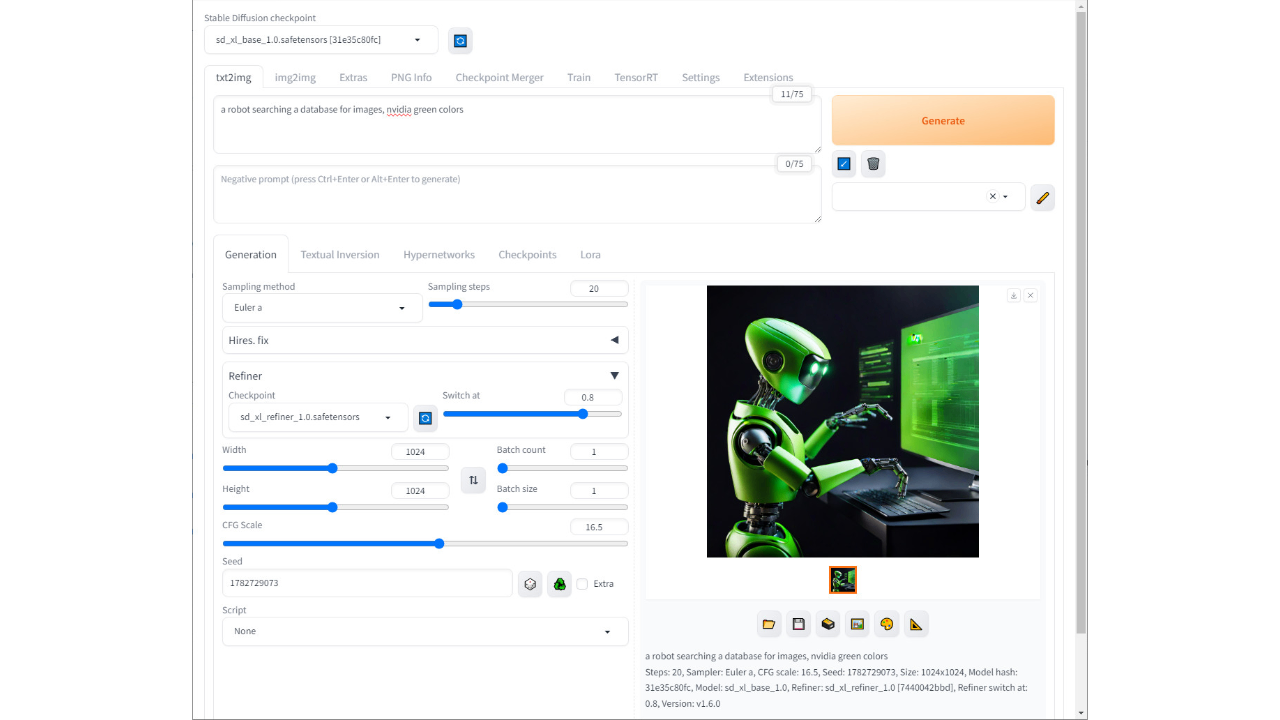Image resolution: width=1280 pixels, height=720 pixels.
Task: Open the Script dropdown showing None
Action: point(424,631)
